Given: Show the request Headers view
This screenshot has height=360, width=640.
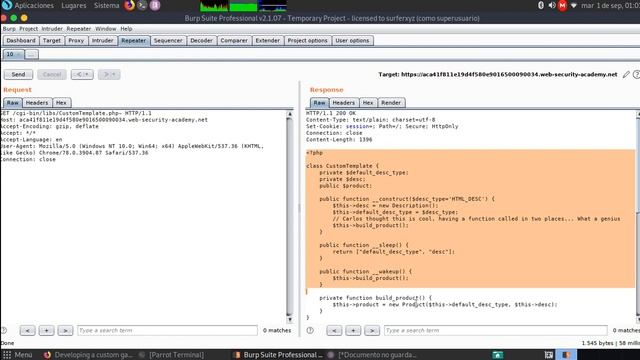Looking at the screenshot, I should [37, 103].
